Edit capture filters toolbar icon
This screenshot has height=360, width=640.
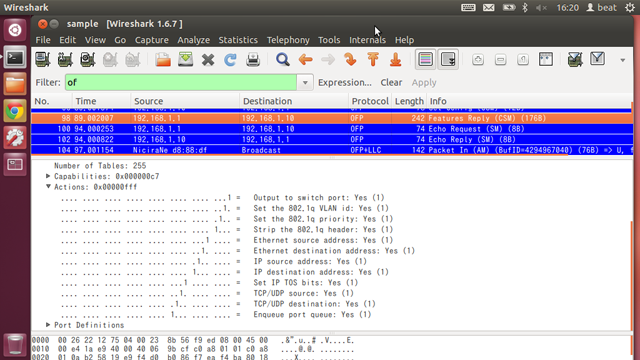pos(575,60)
